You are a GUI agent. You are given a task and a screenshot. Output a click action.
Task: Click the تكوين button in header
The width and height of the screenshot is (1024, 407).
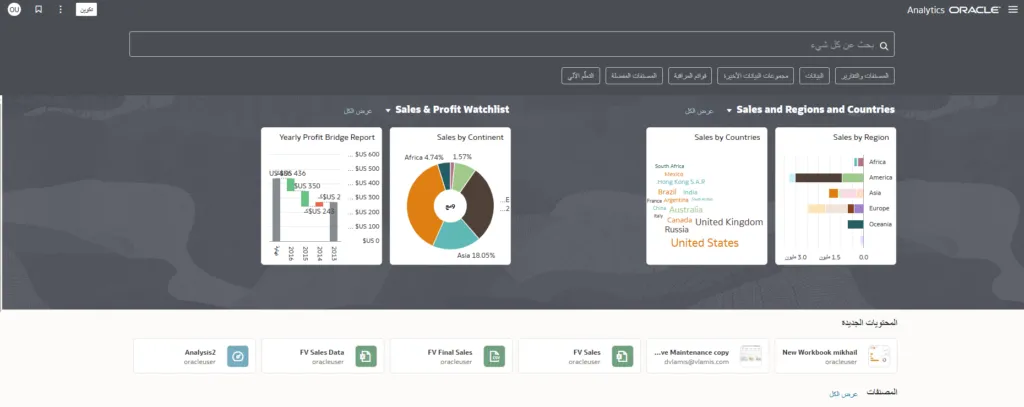(x=86, y=9)
